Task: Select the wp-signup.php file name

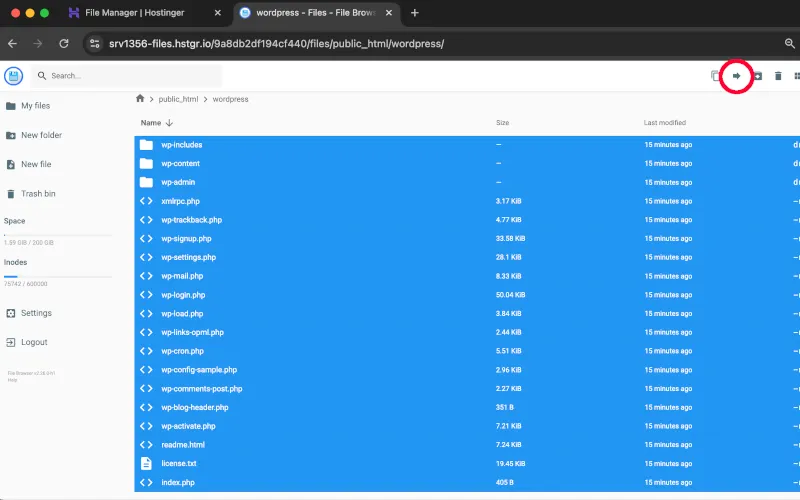Action: coord(186,239)
